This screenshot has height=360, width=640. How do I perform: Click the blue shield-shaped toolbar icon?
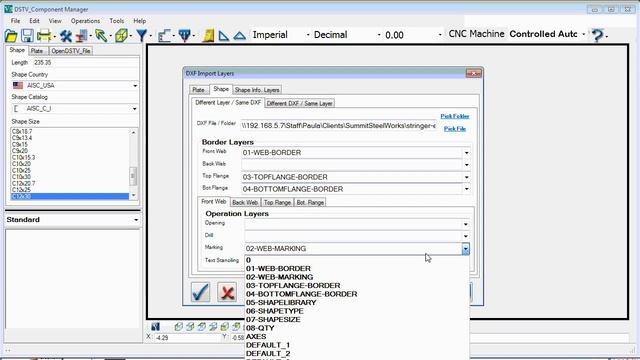coord(184,36)
